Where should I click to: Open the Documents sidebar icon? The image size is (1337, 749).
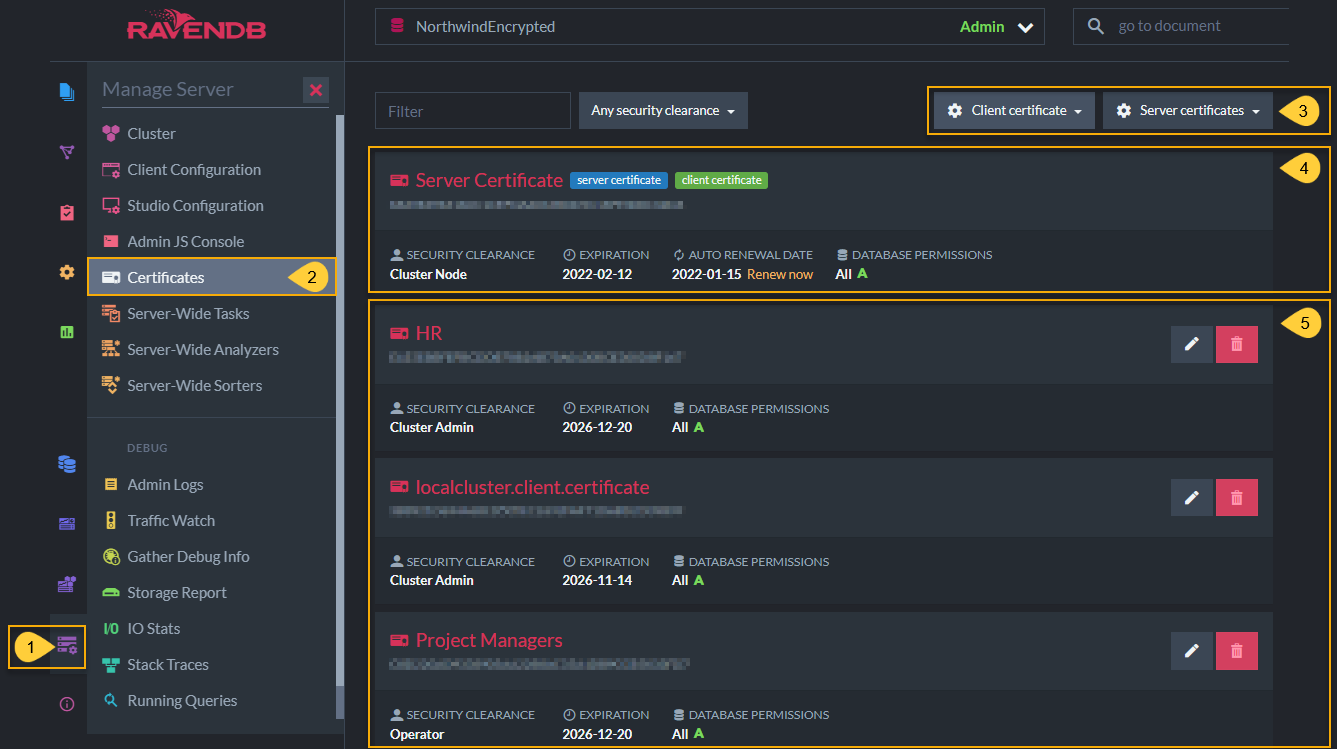pyautogui.click(x=67, y=92)
